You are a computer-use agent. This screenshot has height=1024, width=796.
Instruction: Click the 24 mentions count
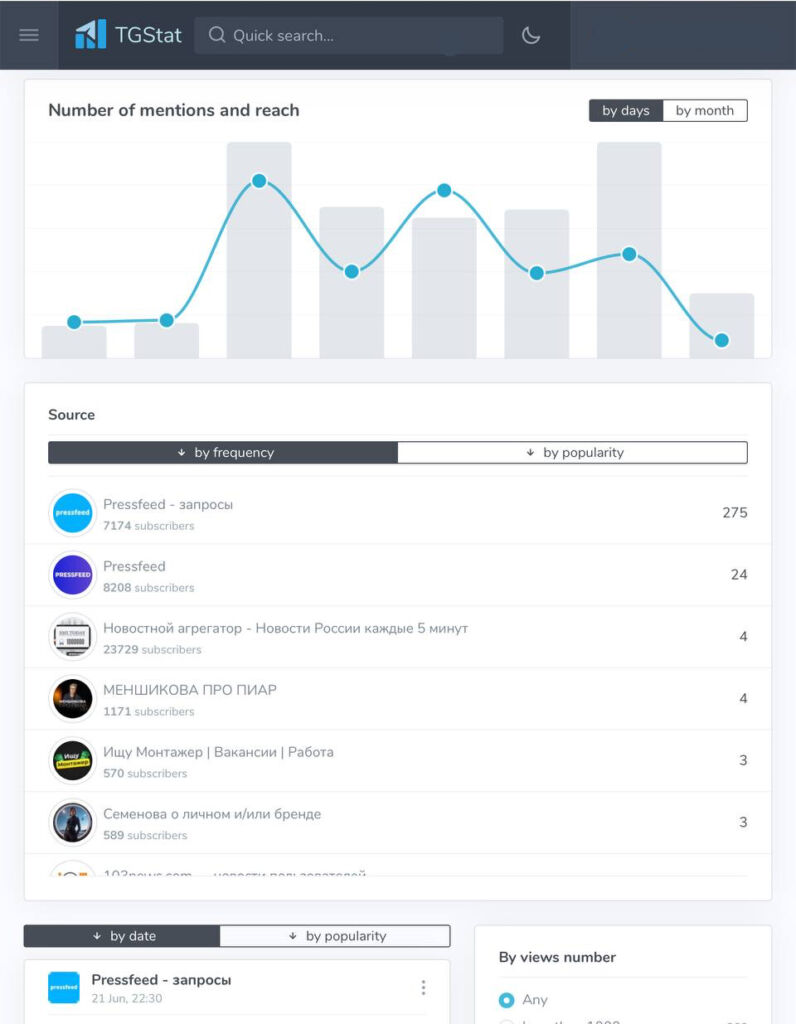pyautogui.click(x=739, y=575)
